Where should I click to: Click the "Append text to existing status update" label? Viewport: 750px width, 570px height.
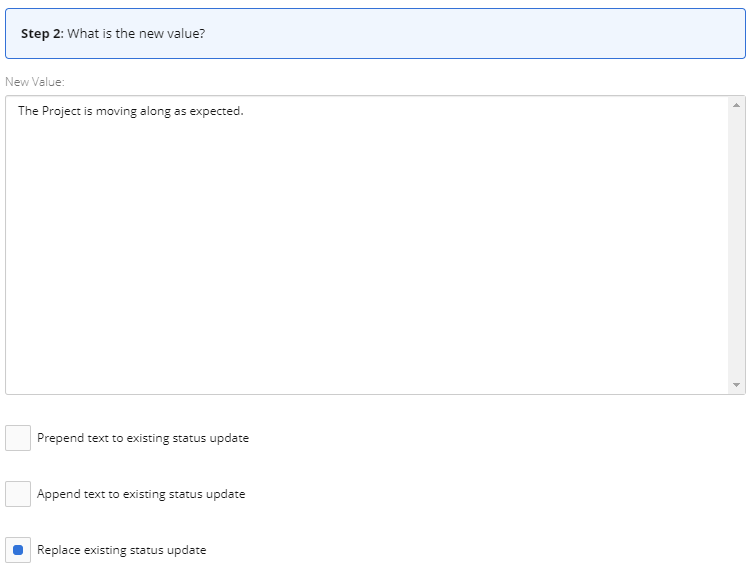141,494
